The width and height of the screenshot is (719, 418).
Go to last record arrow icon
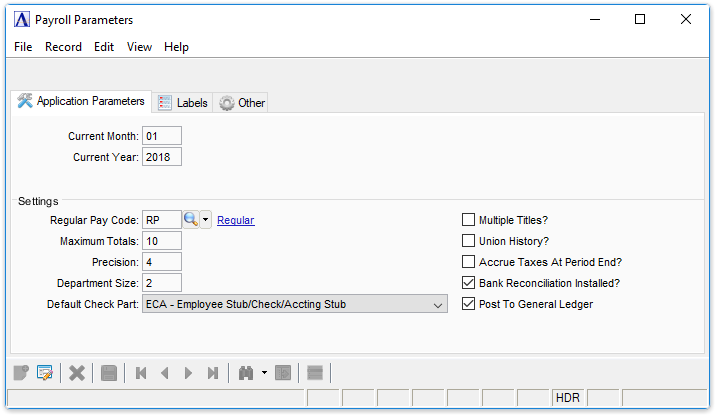(x=213, y=373)
